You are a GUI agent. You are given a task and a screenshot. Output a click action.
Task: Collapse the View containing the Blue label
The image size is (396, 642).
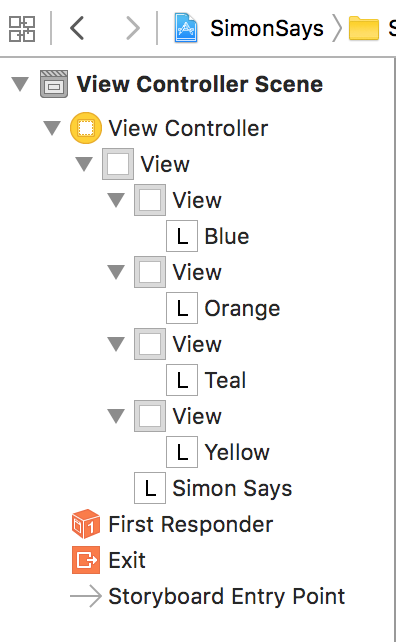coord(116,200)
